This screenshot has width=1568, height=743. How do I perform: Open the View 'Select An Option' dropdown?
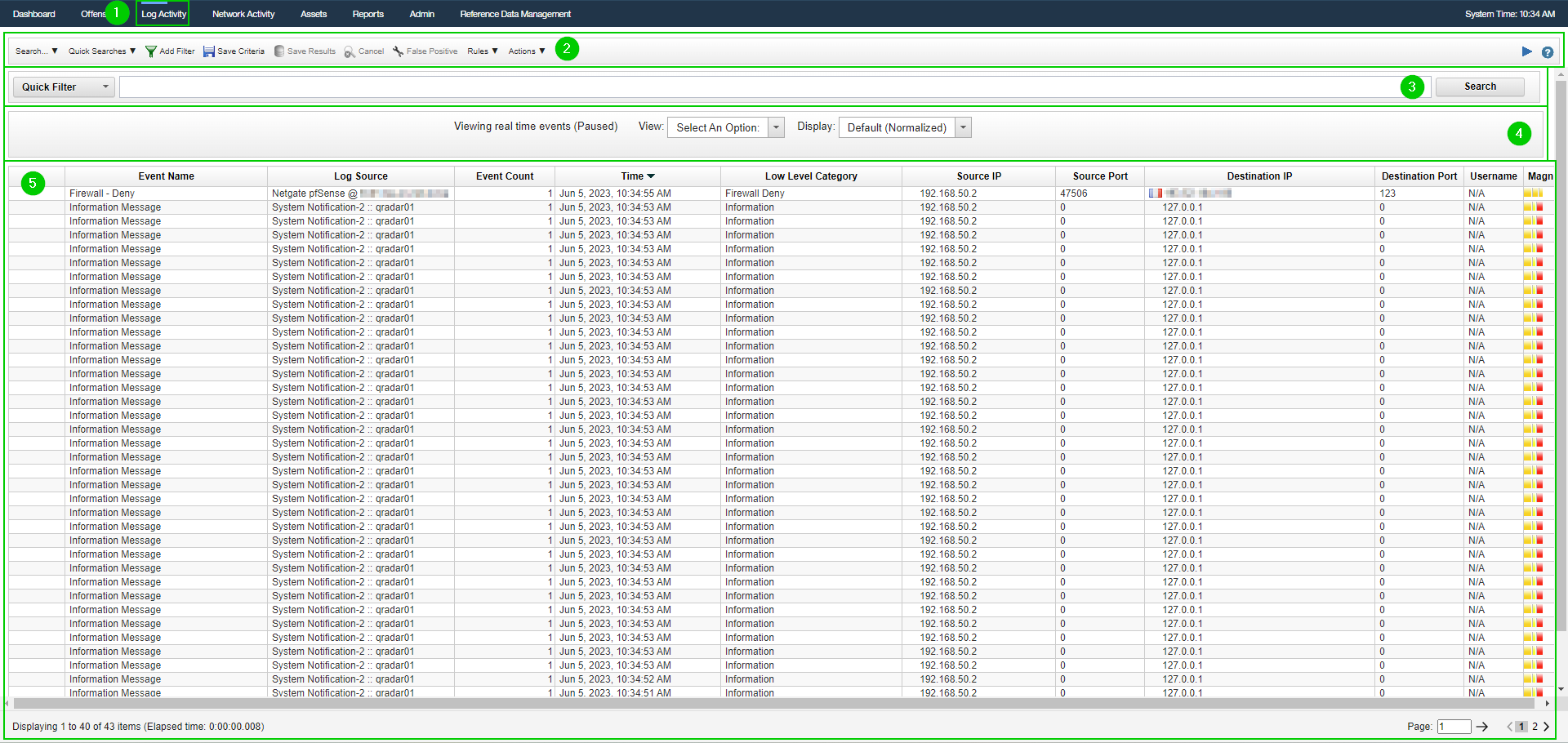point(726,127)
